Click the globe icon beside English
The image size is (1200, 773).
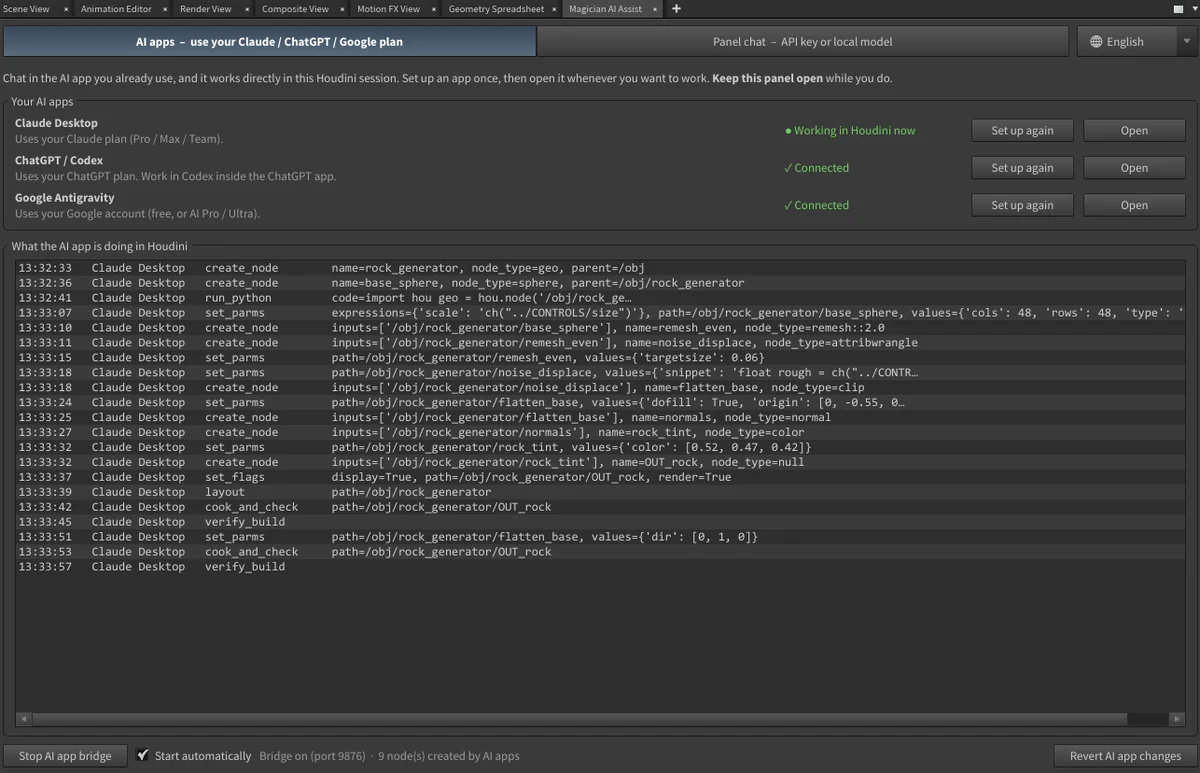click(x=1096, y=42)
